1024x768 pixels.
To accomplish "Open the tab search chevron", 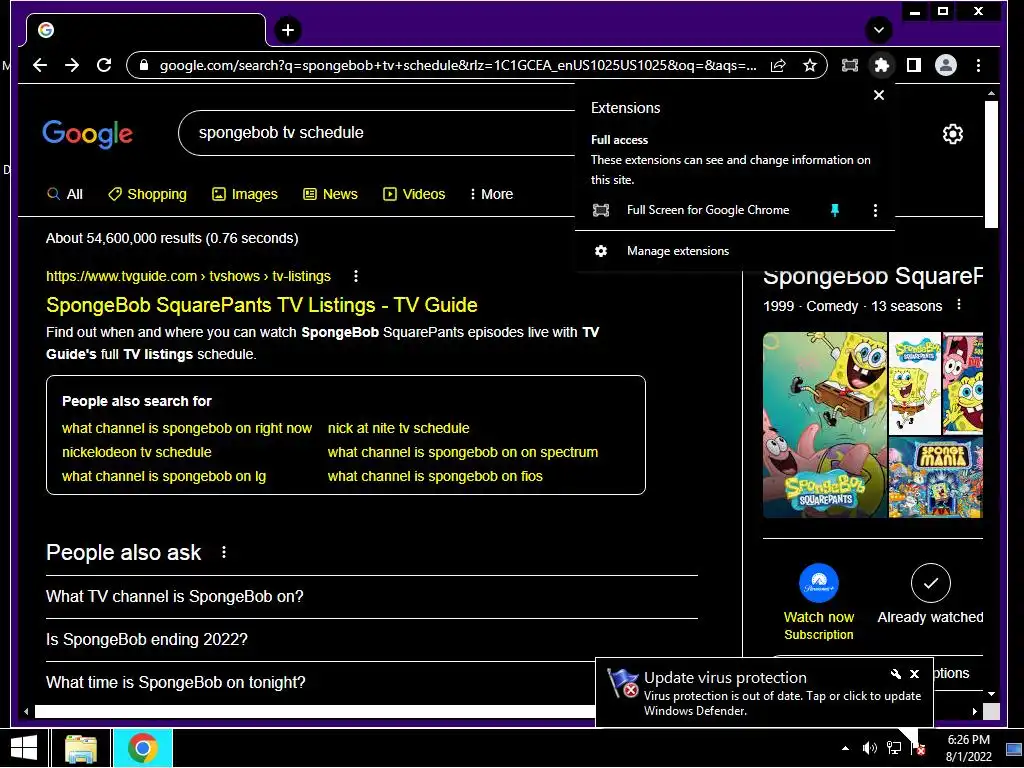I will (879, 30).
